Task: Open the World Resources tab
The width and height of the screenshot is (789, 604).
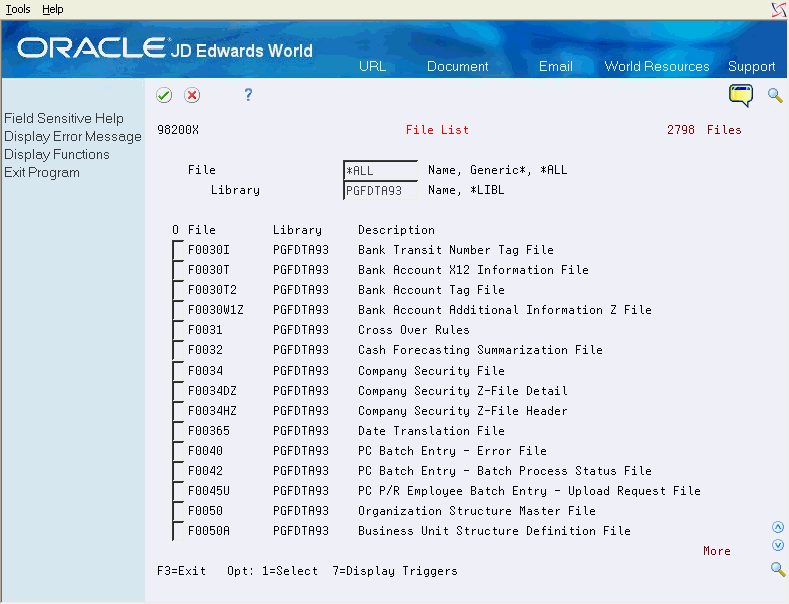Action: pos(657,66)
